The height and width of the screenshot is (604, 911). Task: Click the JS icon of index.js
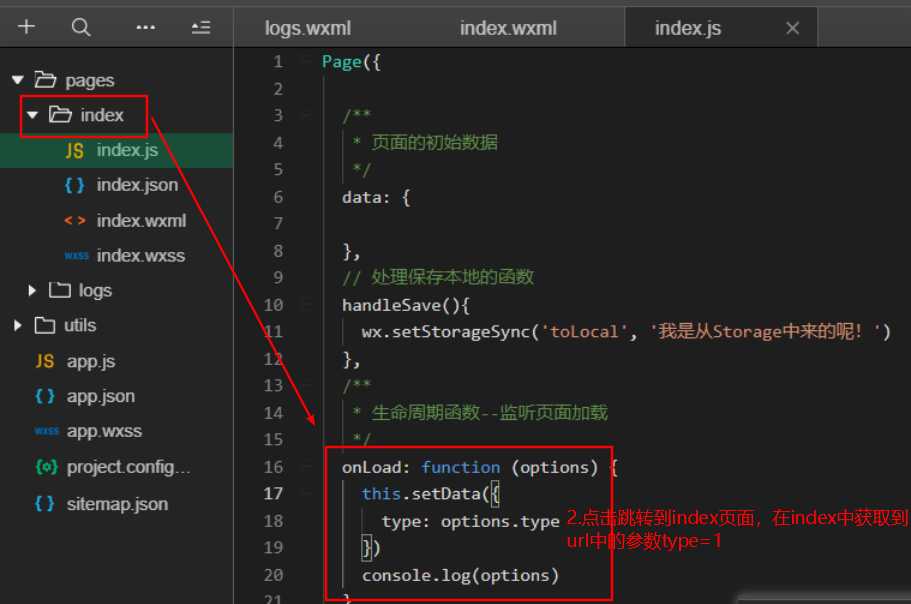point(74,150)
